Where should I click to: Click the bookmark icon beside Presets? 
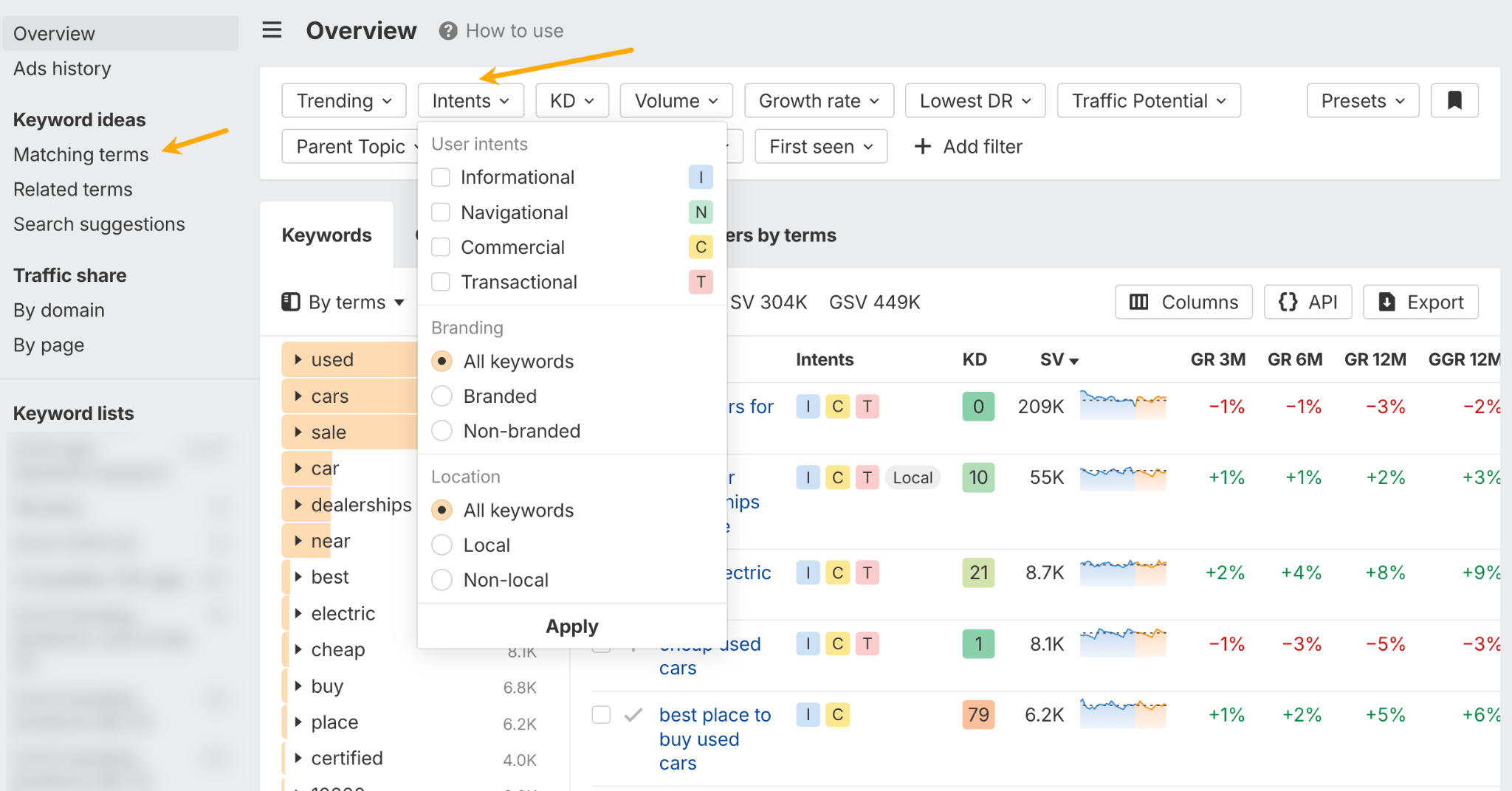pos(1454,100)
